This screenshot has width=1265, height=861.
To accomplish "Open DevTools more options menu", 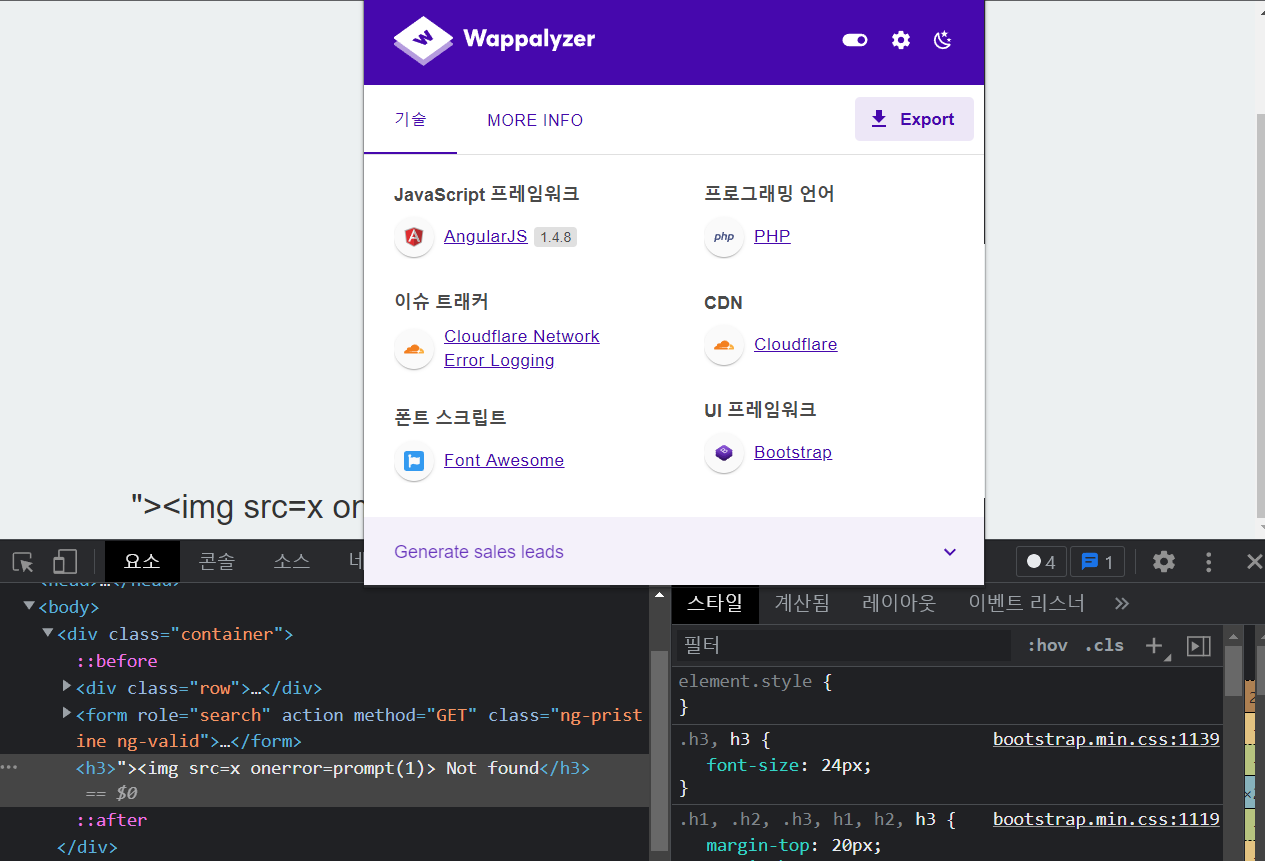I will pyautogui.click(x=1209, y=562).
